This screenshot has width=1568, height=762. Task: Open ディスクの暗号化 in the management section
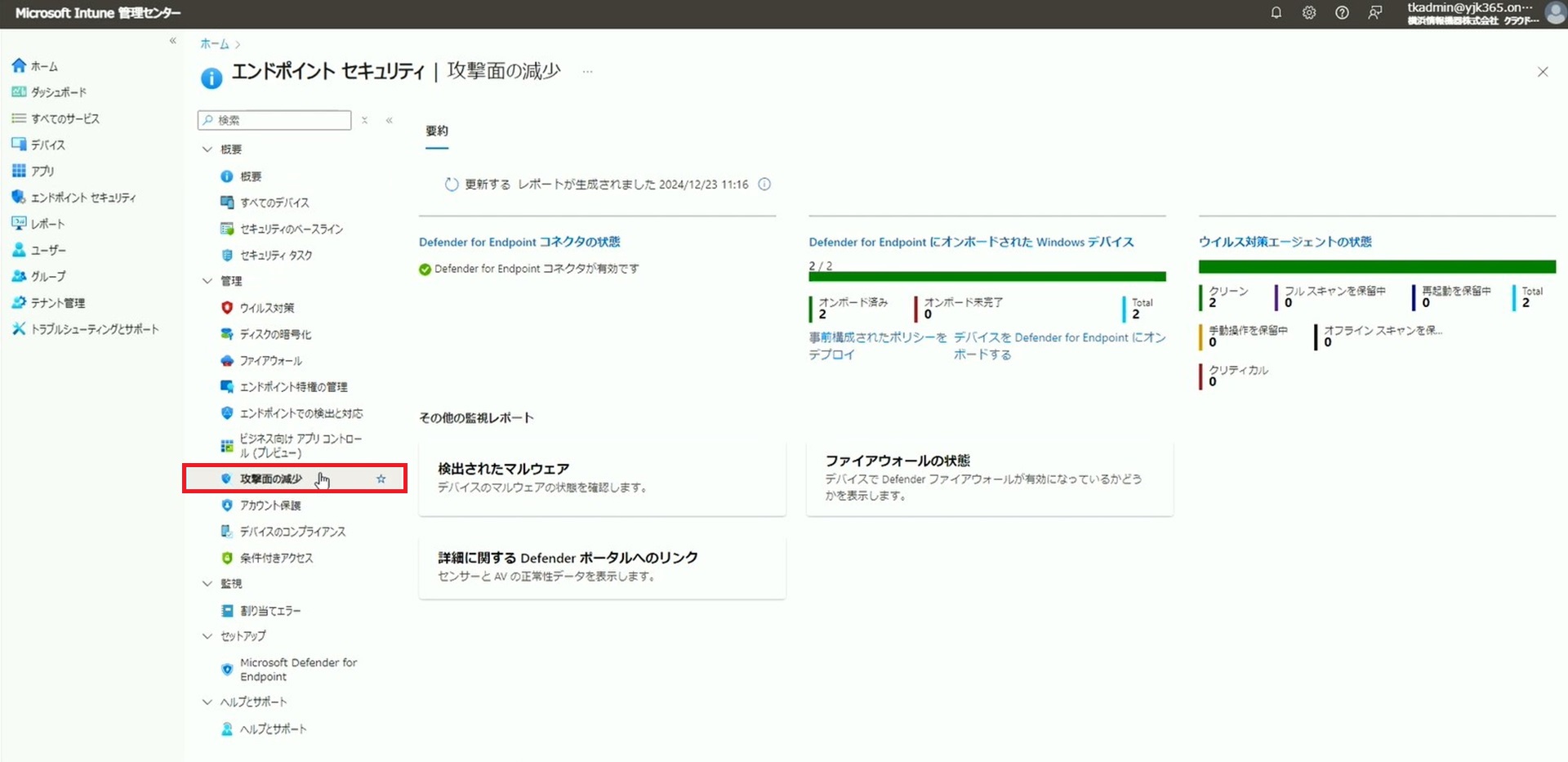click(265, 334)
